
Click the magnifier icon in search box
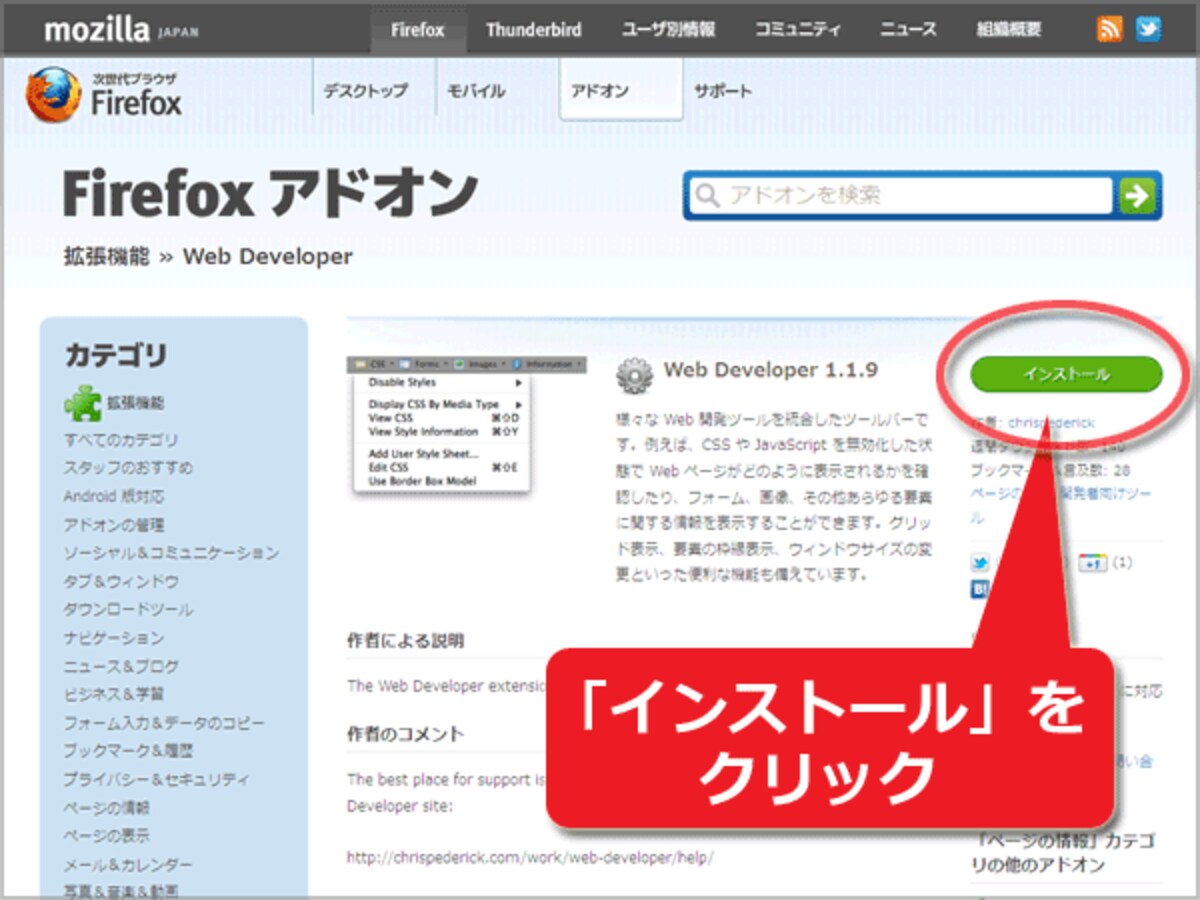(x=707, y=195)
